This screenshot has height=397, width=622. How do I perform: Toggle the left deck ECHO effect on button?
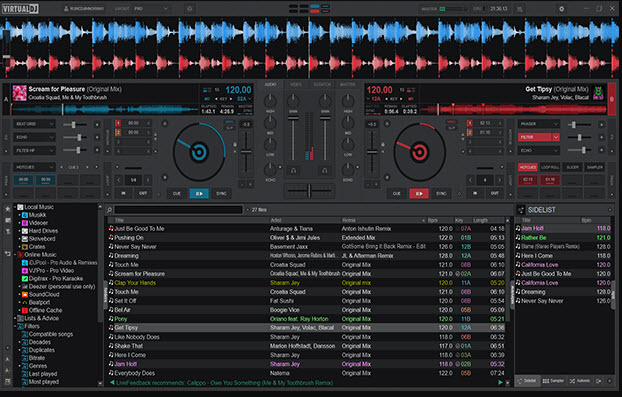coord(97,138)
